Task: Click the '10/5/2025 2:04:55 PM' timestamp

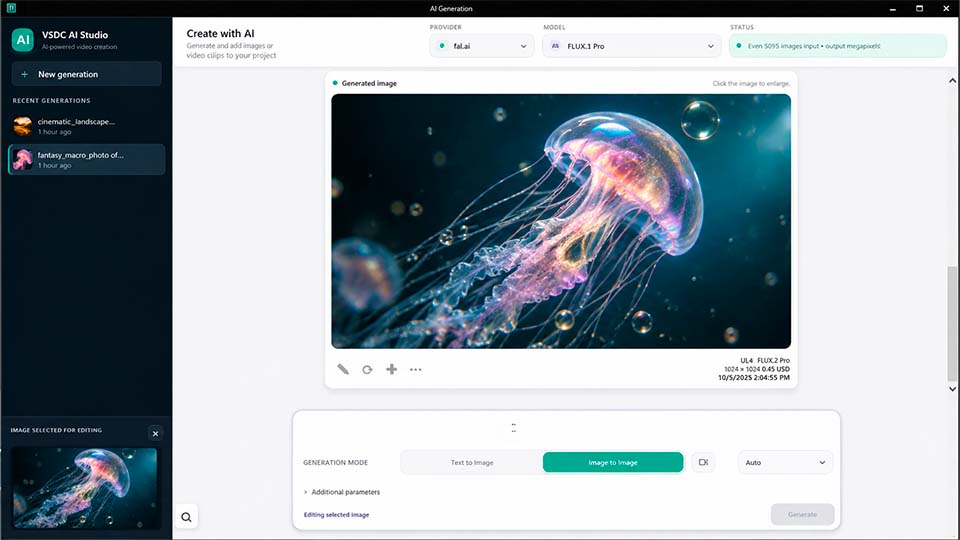Action: [x=754, y=378]
